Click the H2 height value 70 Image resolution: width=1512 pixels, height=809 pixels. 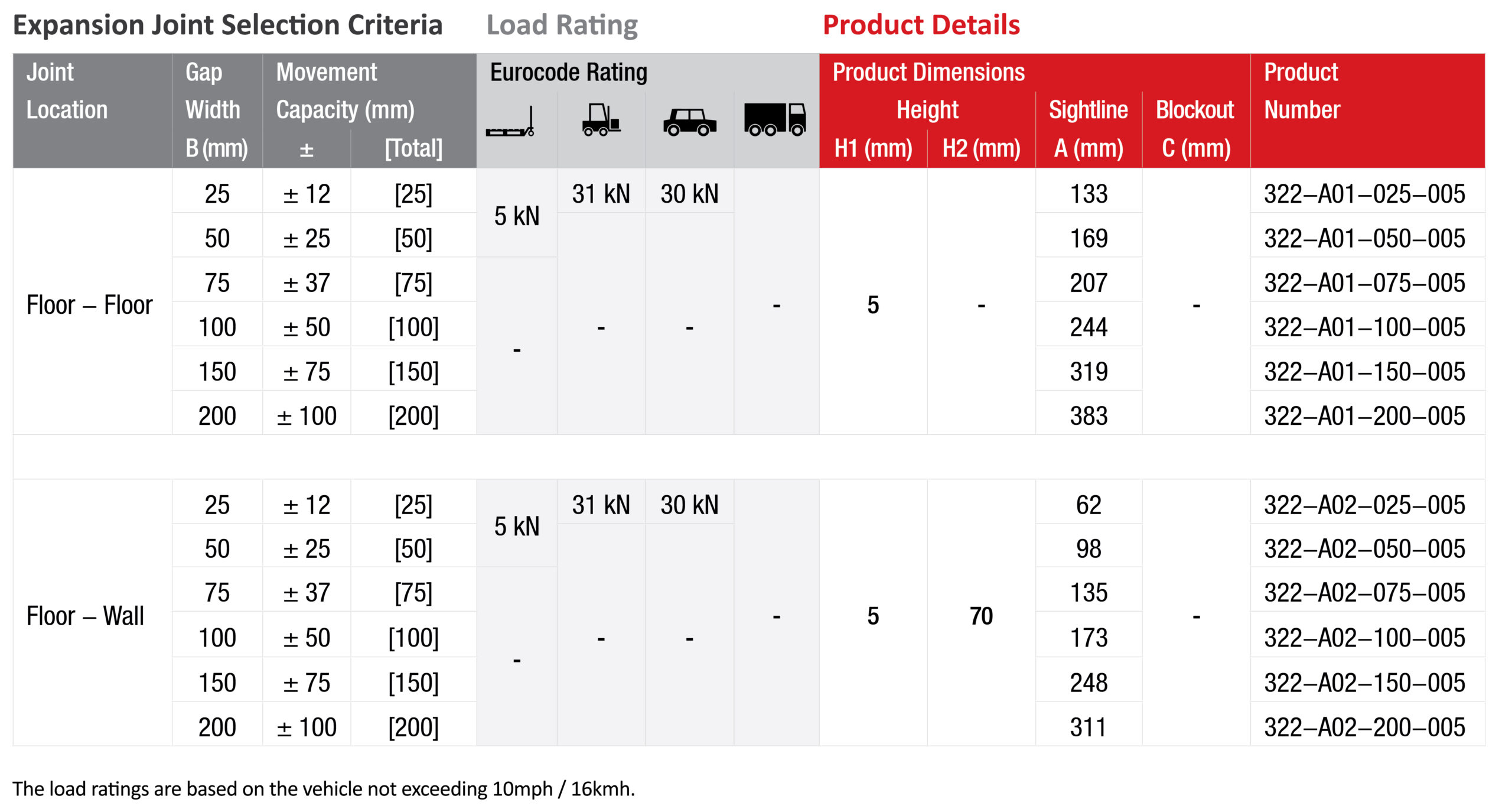(981, 616)
